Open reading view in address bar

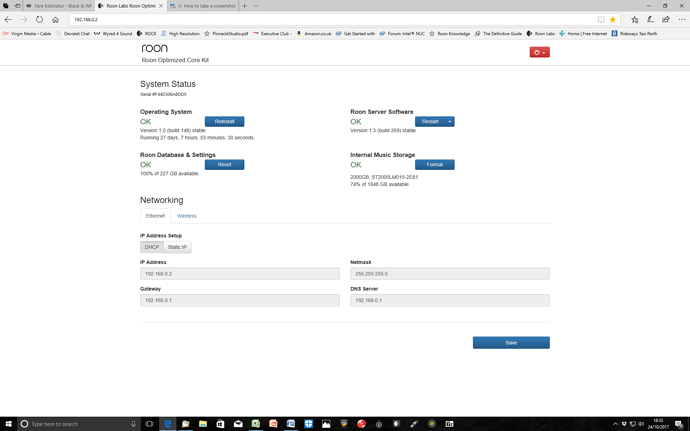point(601,19)
